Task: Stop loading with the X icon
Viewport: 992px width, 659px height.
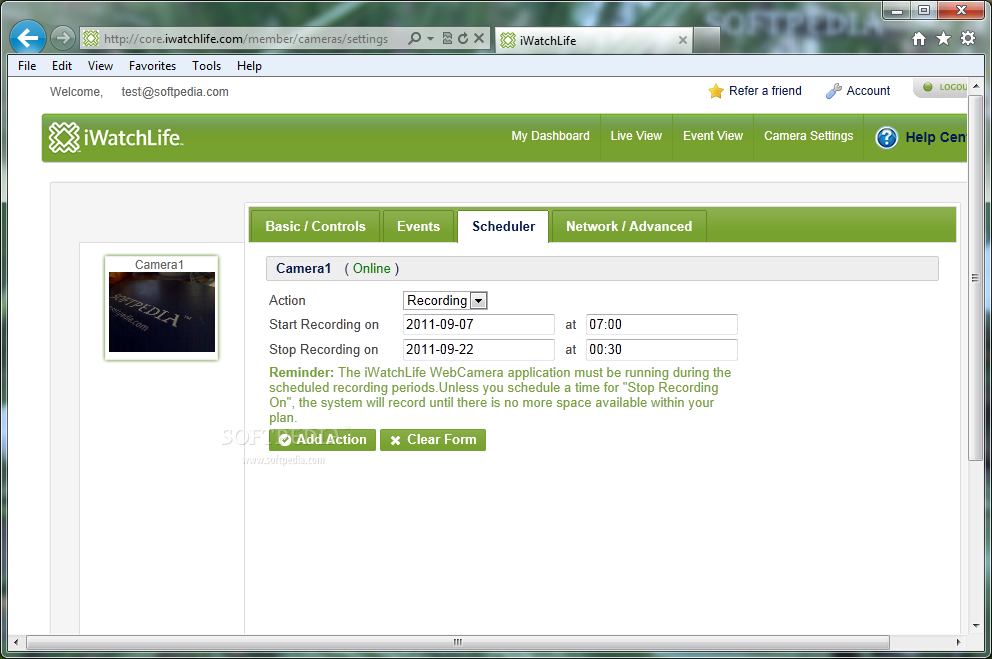Action: coord(479,39)
